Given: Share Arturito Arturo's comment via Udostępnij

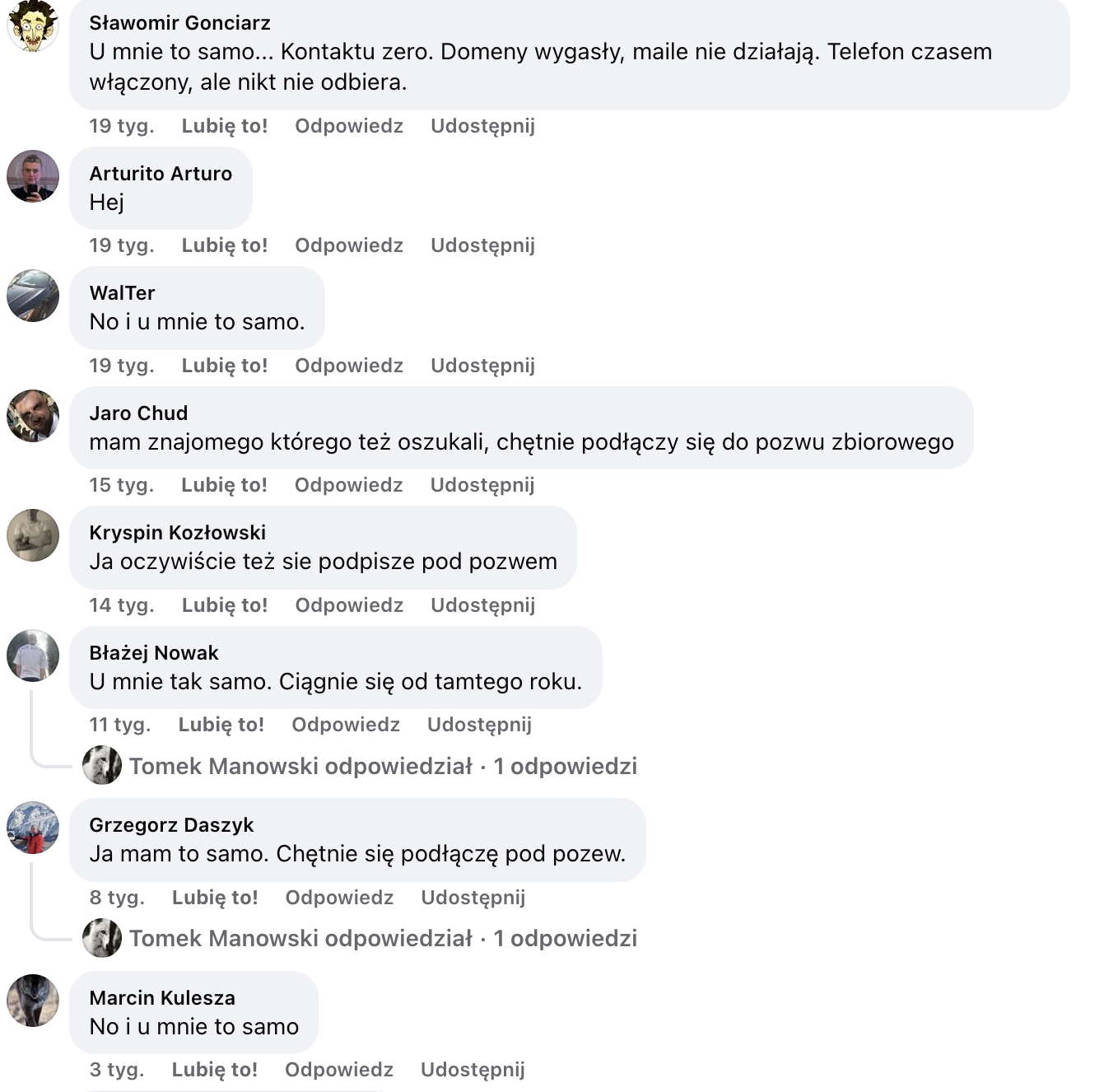Looking at the screenshot, I should coord(482,245).
